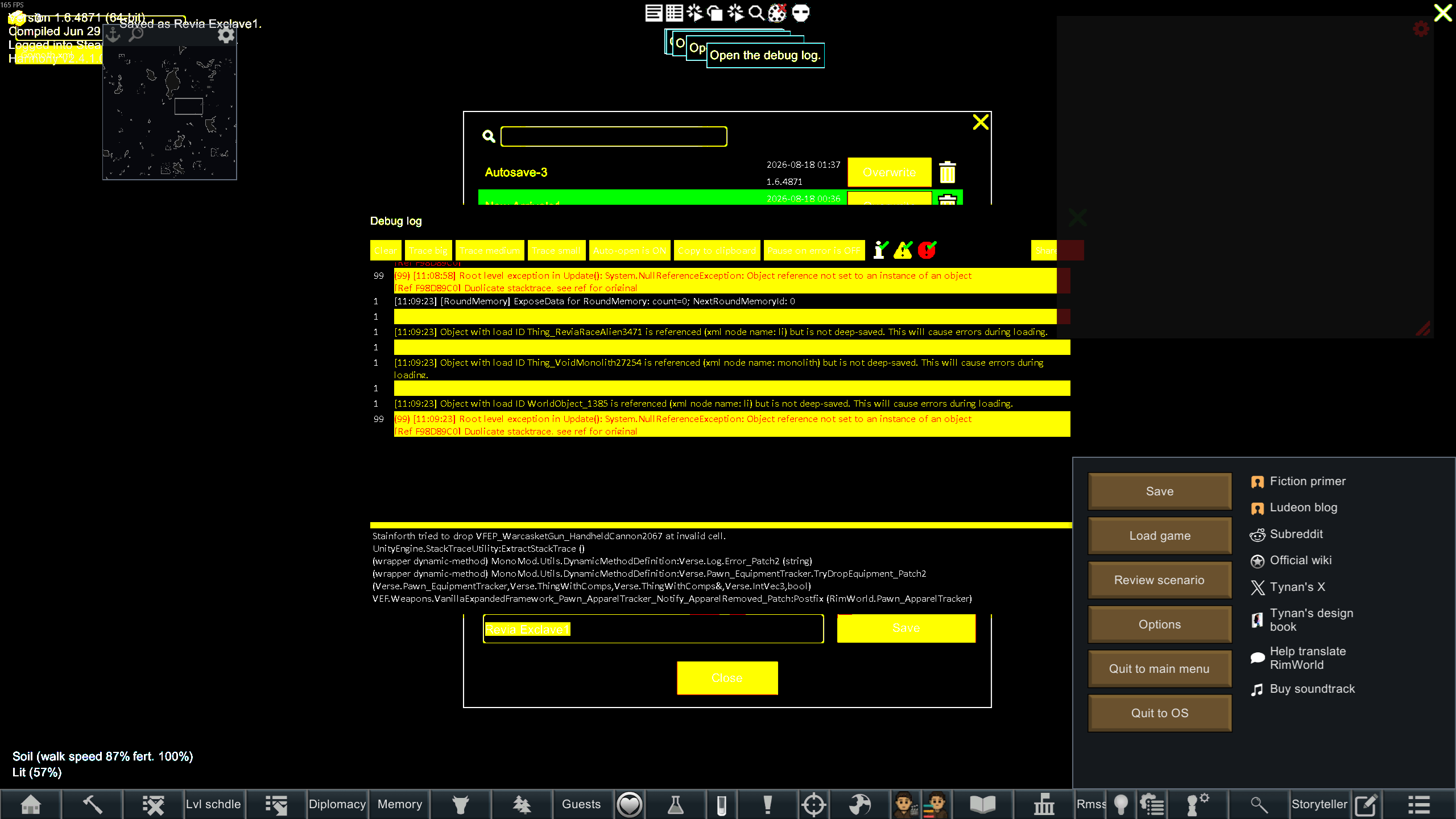The width and height of the screenshot is (1456, 819).
Task: Click the heart icon in bottom bar
Action: click(x=630, y=804)
